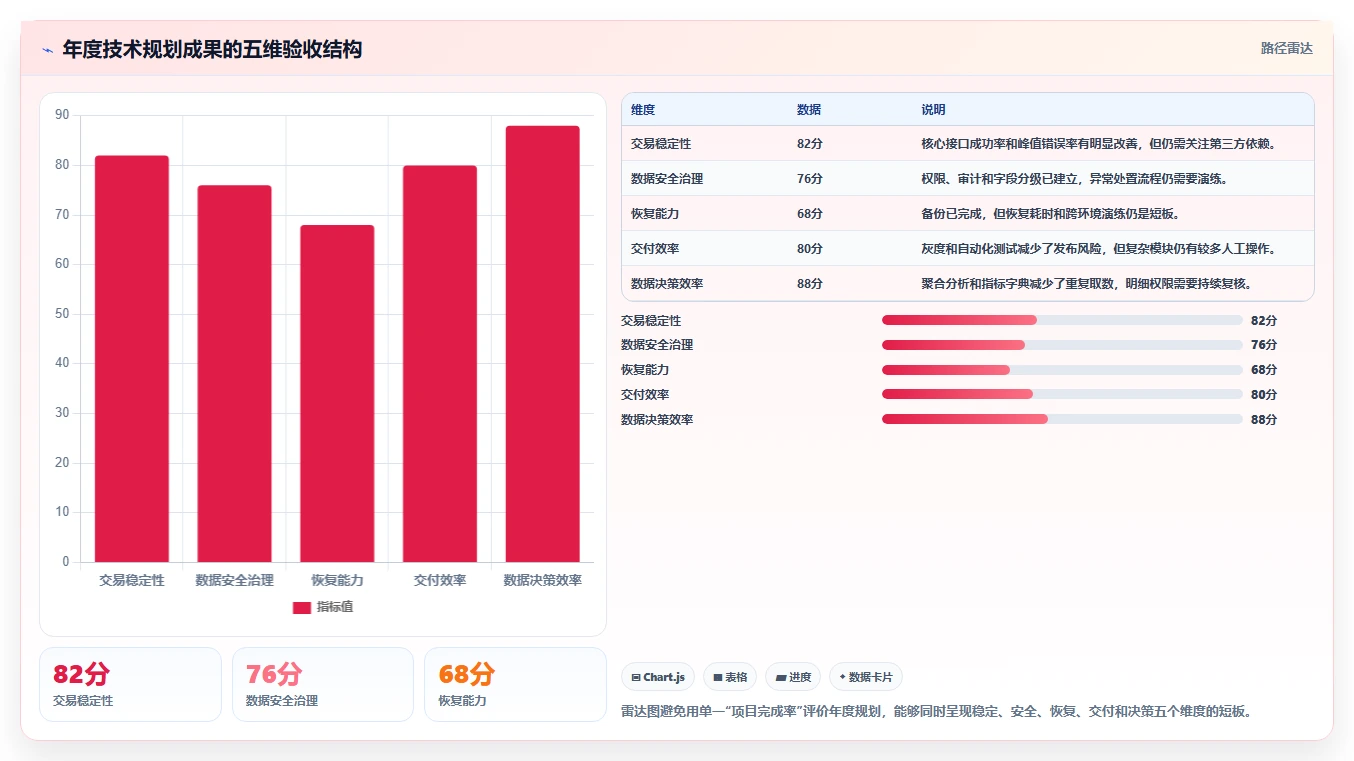Click the 表格 tag chip
The width and height of the screenshot is (1354, 761).
[x=730, y=677]
